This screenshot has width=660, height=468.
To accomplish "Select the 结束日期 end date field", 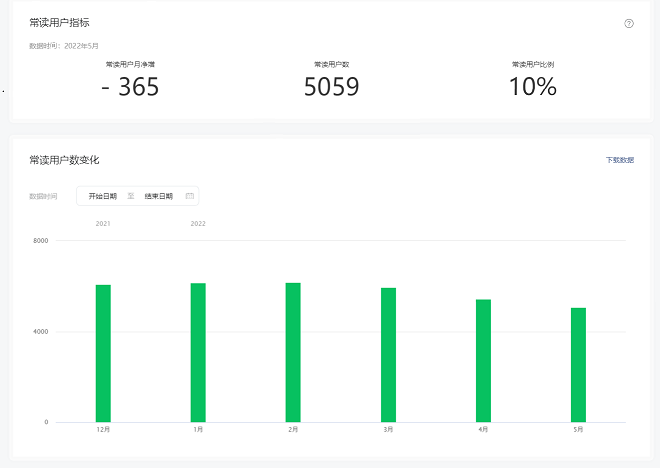I will pyautogui.click(x=158, y=196).
